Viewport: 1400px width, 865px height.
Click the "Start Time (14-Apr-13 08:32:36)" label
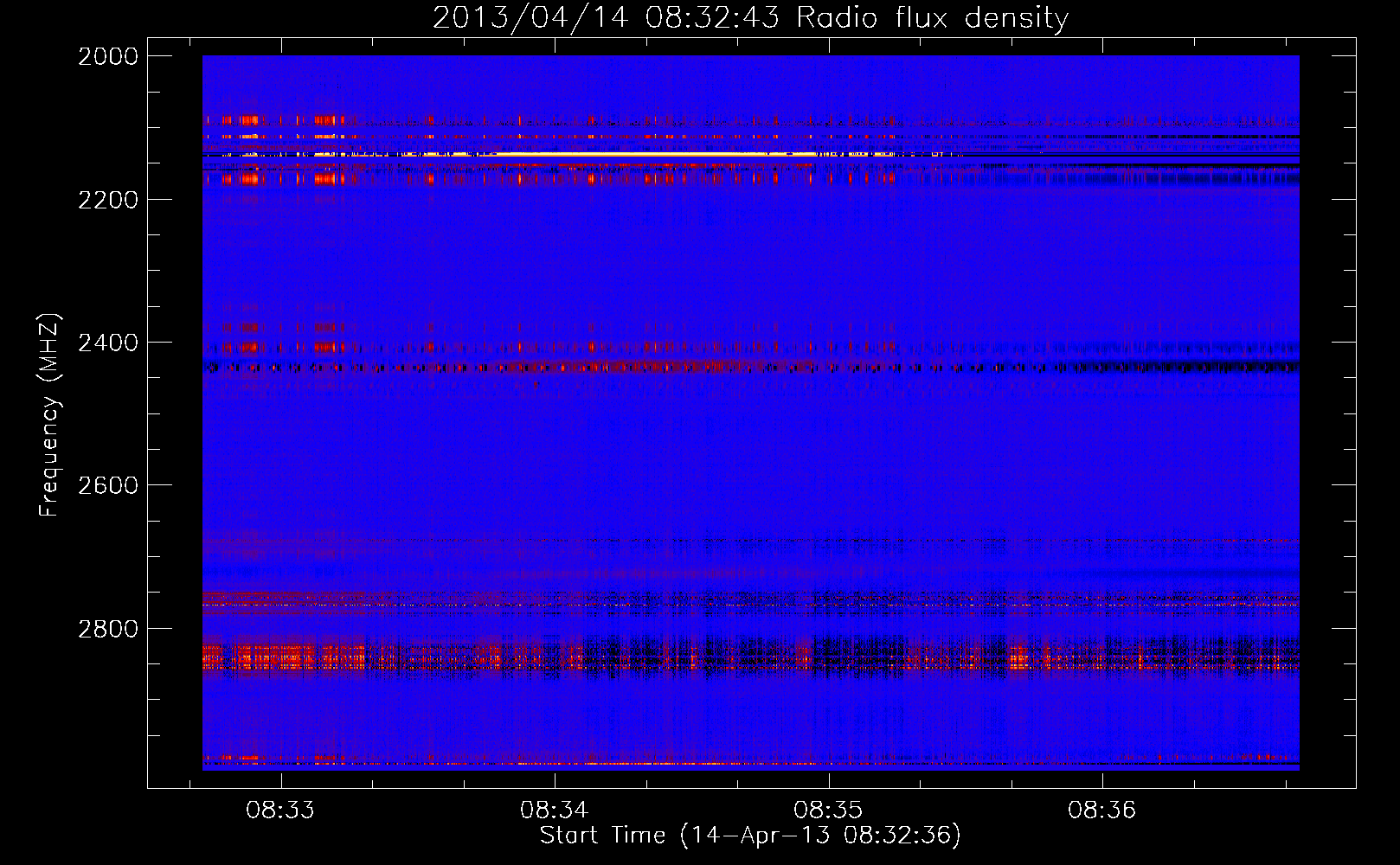(750, 836)
